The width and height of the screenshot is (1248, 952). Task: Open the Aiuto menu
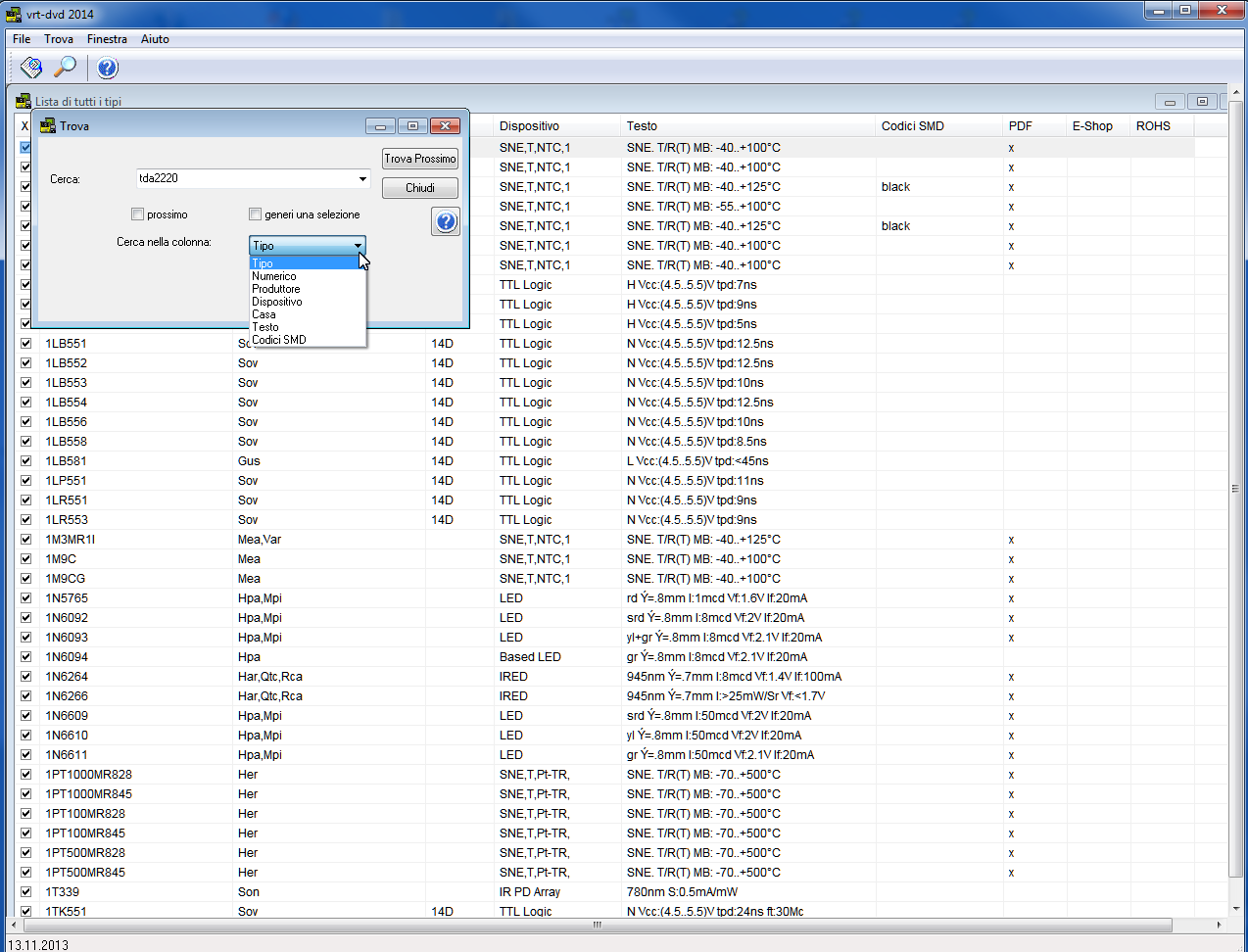[x=155, y=39]
